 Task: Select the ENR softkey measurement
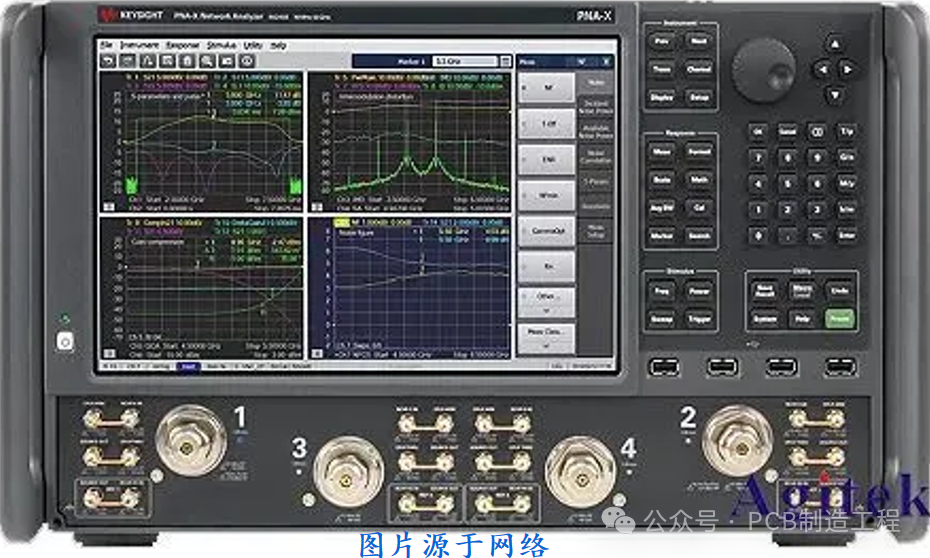tap(546, 159)
